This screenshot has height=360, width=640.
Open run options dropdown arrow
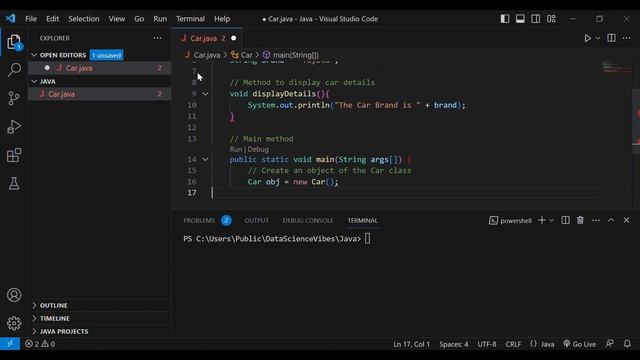pyautogui.click(x=598, y=38)
